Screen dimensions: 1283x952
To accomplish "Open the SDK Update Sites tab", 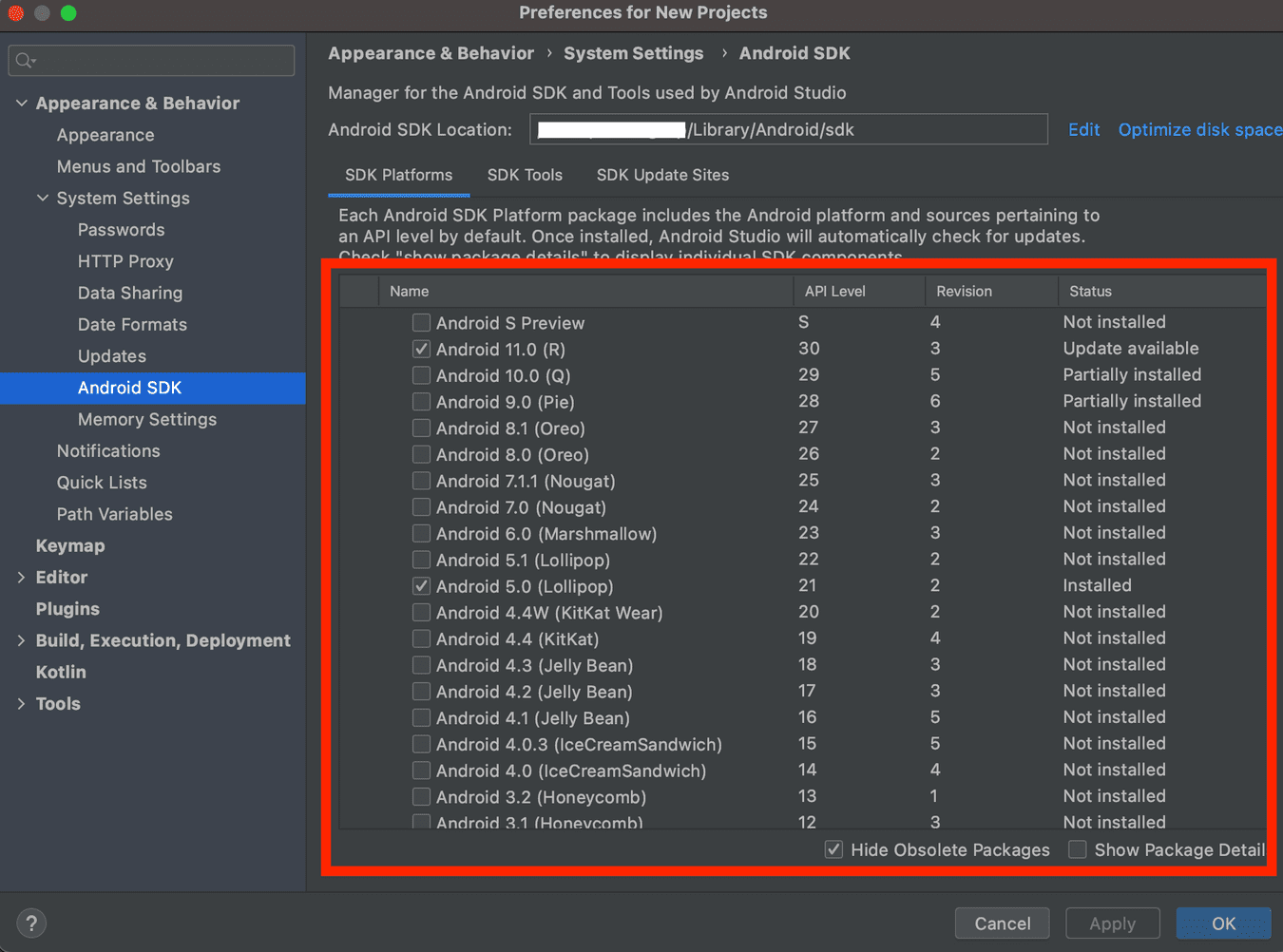I will pos(662,175).
